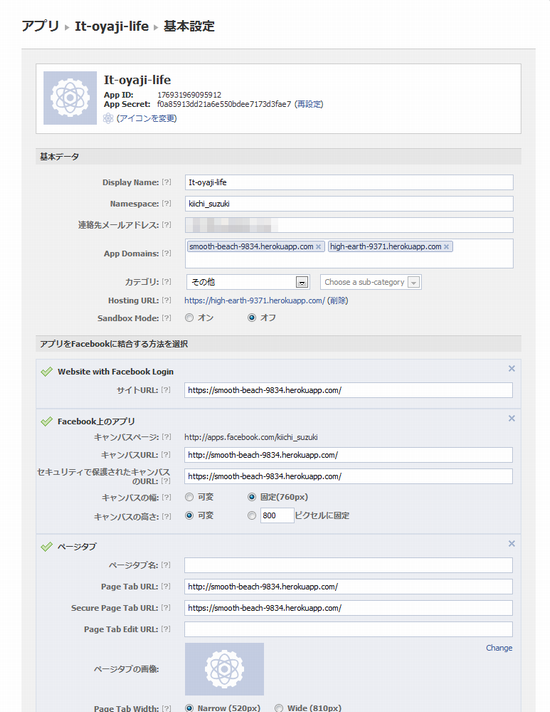This screenshot has width=550, height=712.
Task: Focus the Page Tab Edit URL field
Action: (x=348, y=629)
